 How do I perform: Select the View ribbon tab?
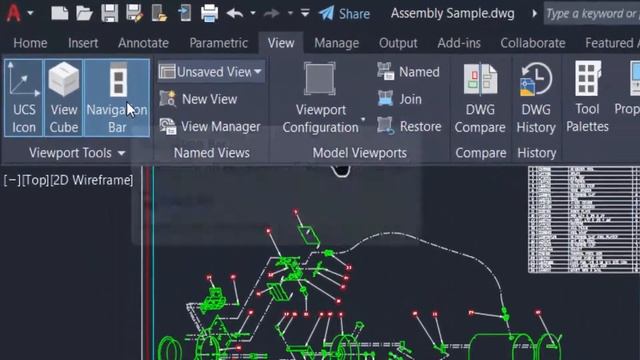pos(281,43)
